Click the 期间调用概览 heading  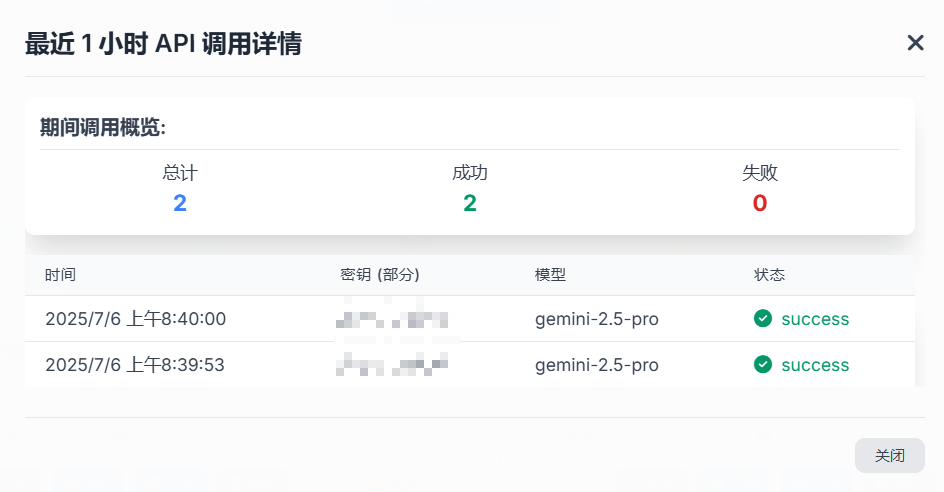pos(103,128)
